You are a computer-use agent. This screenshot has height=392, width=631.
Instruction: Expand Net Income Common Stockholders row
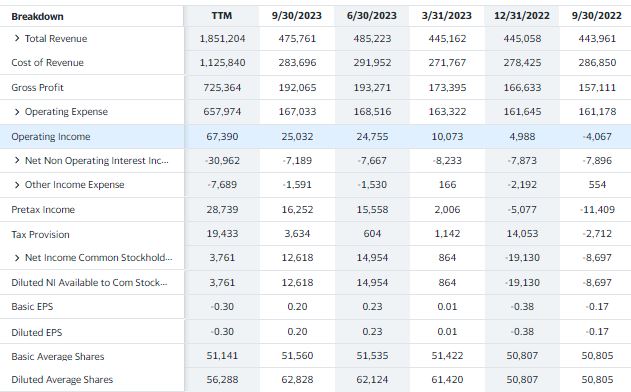pos(16,258)
